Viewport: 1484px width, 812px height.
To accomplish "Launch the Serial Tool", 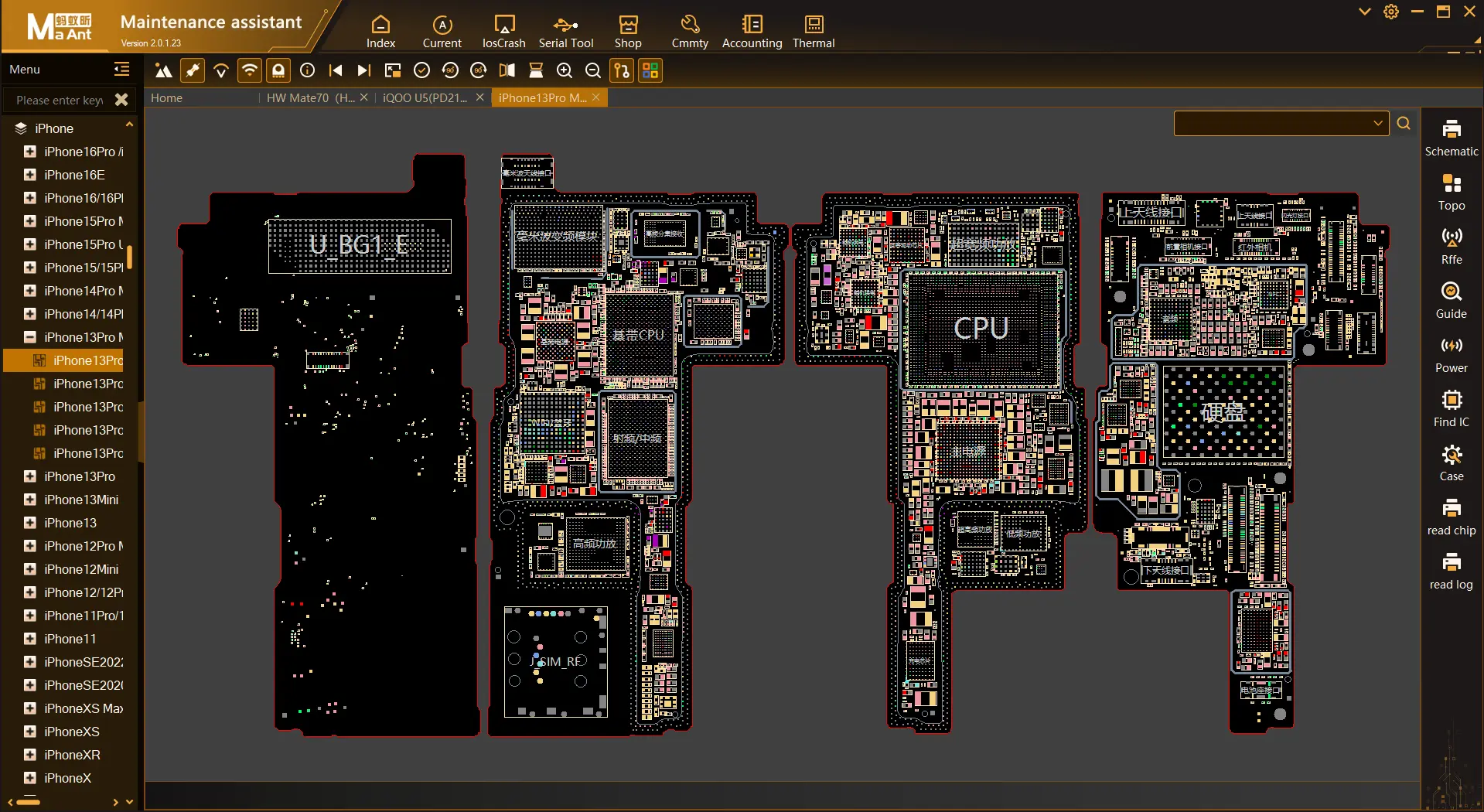I will click(x=566, y=32).
